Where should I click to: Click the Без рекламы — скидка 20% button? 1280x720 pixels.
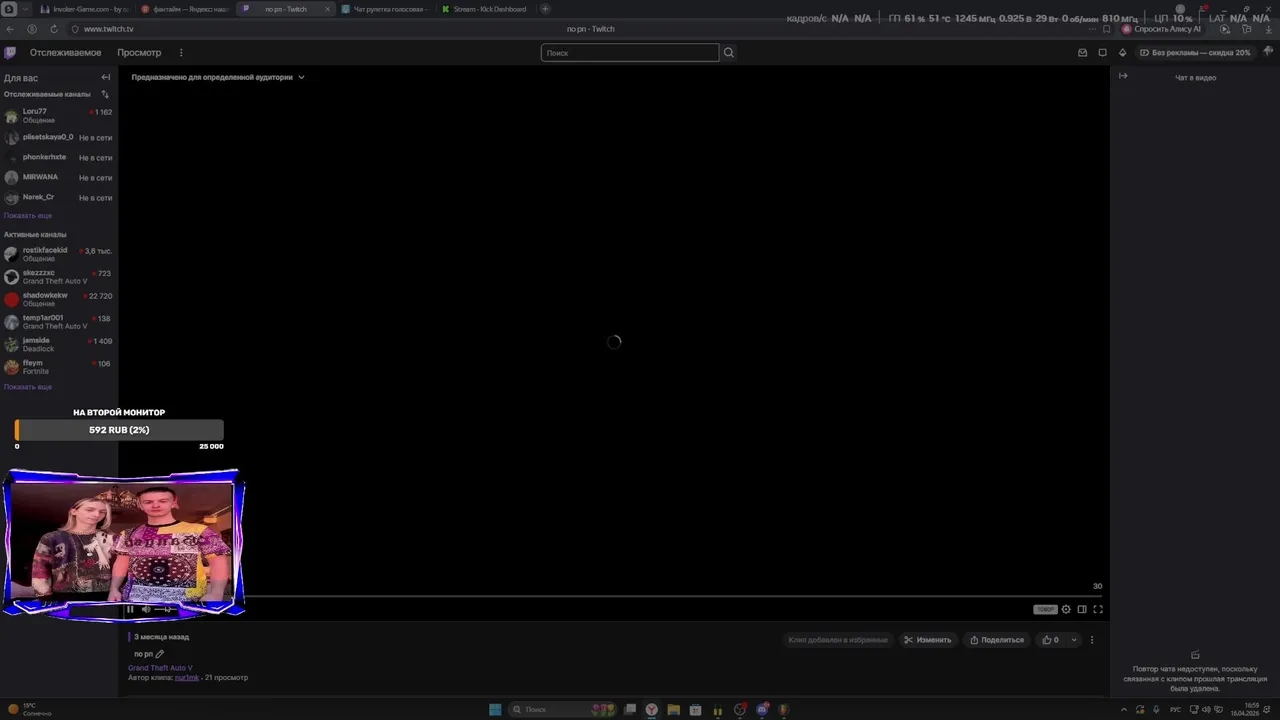[x=1195, y=53]
